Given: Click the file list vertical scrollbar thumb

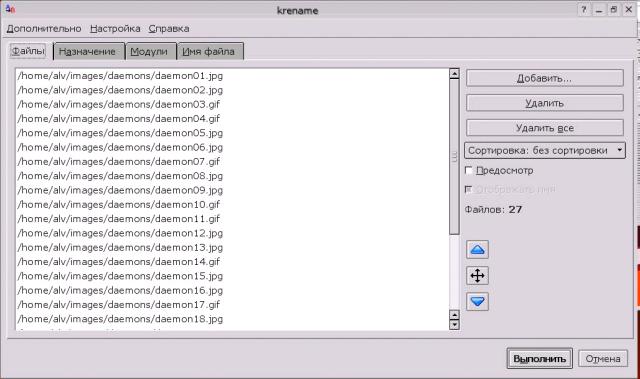Looking at the screenshot, I should tap(454, 157).
